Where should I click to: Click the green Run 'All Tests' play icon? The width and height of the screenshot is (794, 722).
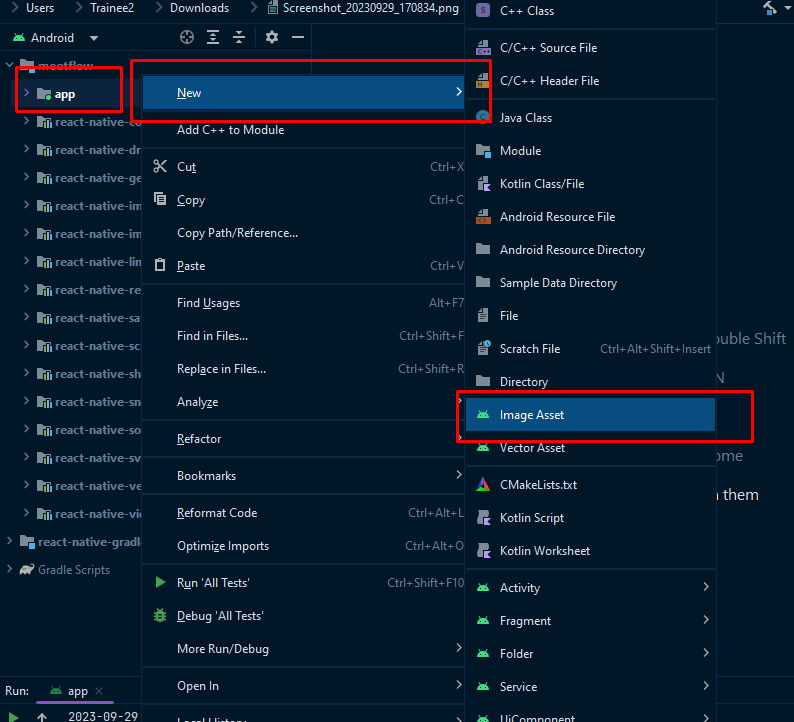pyautogui.click(x=160, y=582)
